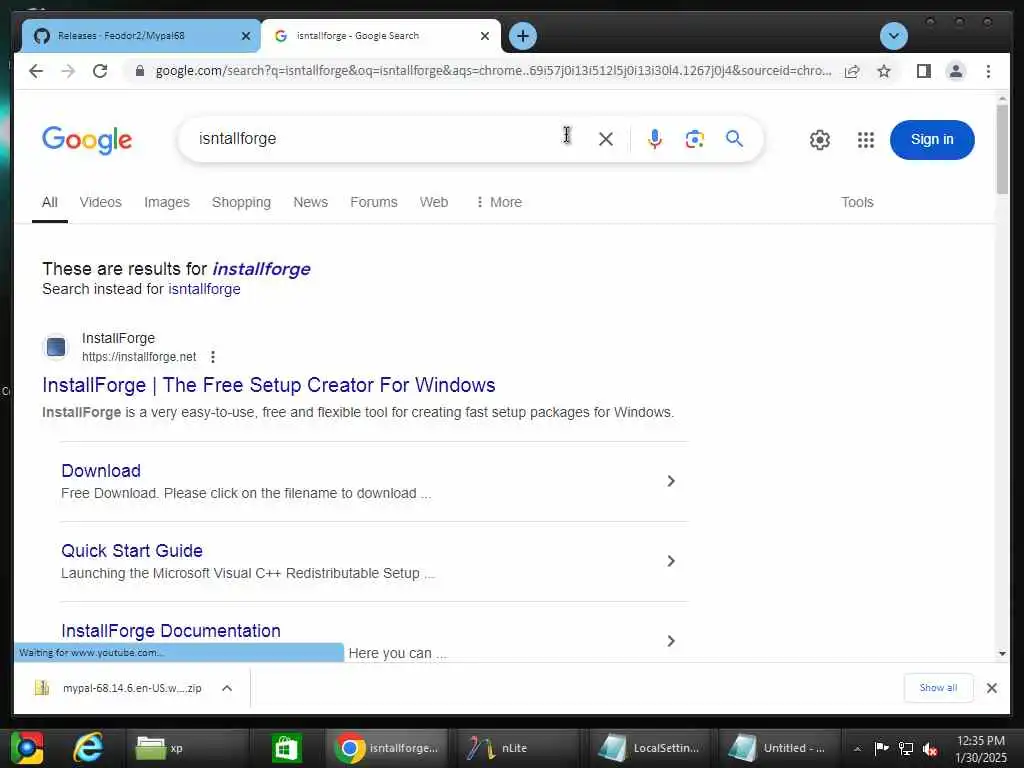
Task: Open search Tools options
Action: point(857,202)
